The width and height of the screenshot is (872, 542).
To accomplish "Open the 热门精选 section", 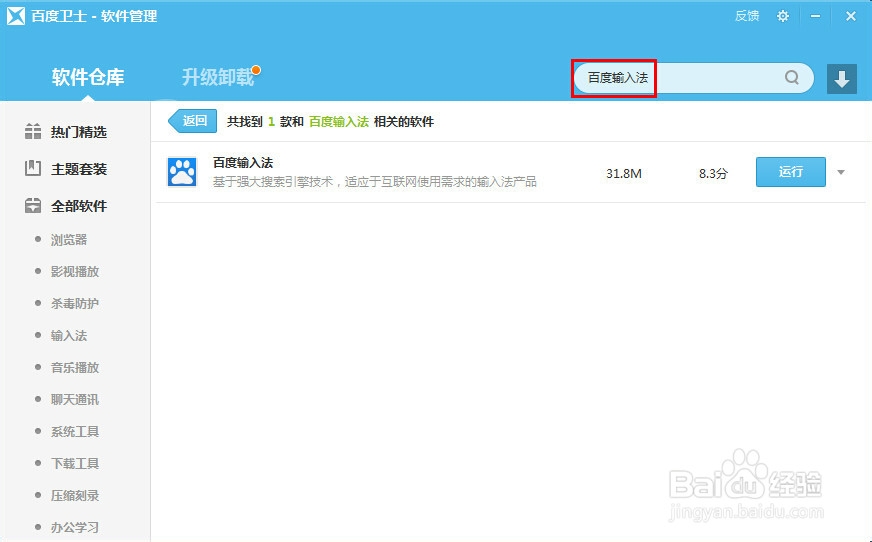I will (x=78, y=132).
